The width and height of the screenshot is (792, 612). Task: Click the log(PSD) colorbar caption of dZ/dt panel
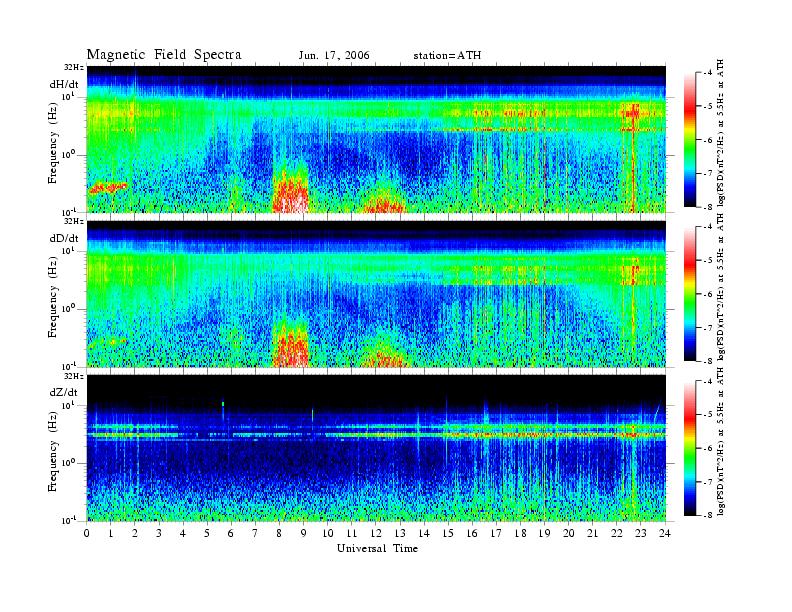721,441
